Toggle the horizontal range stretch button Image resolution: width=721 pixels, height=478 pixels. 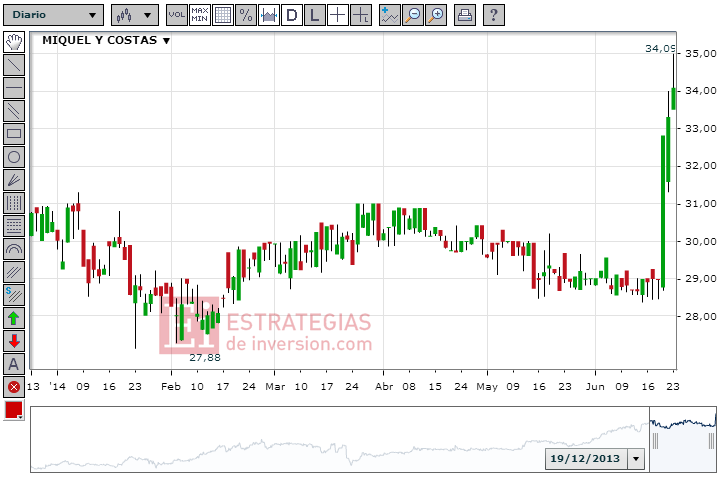tap(269, 15)
